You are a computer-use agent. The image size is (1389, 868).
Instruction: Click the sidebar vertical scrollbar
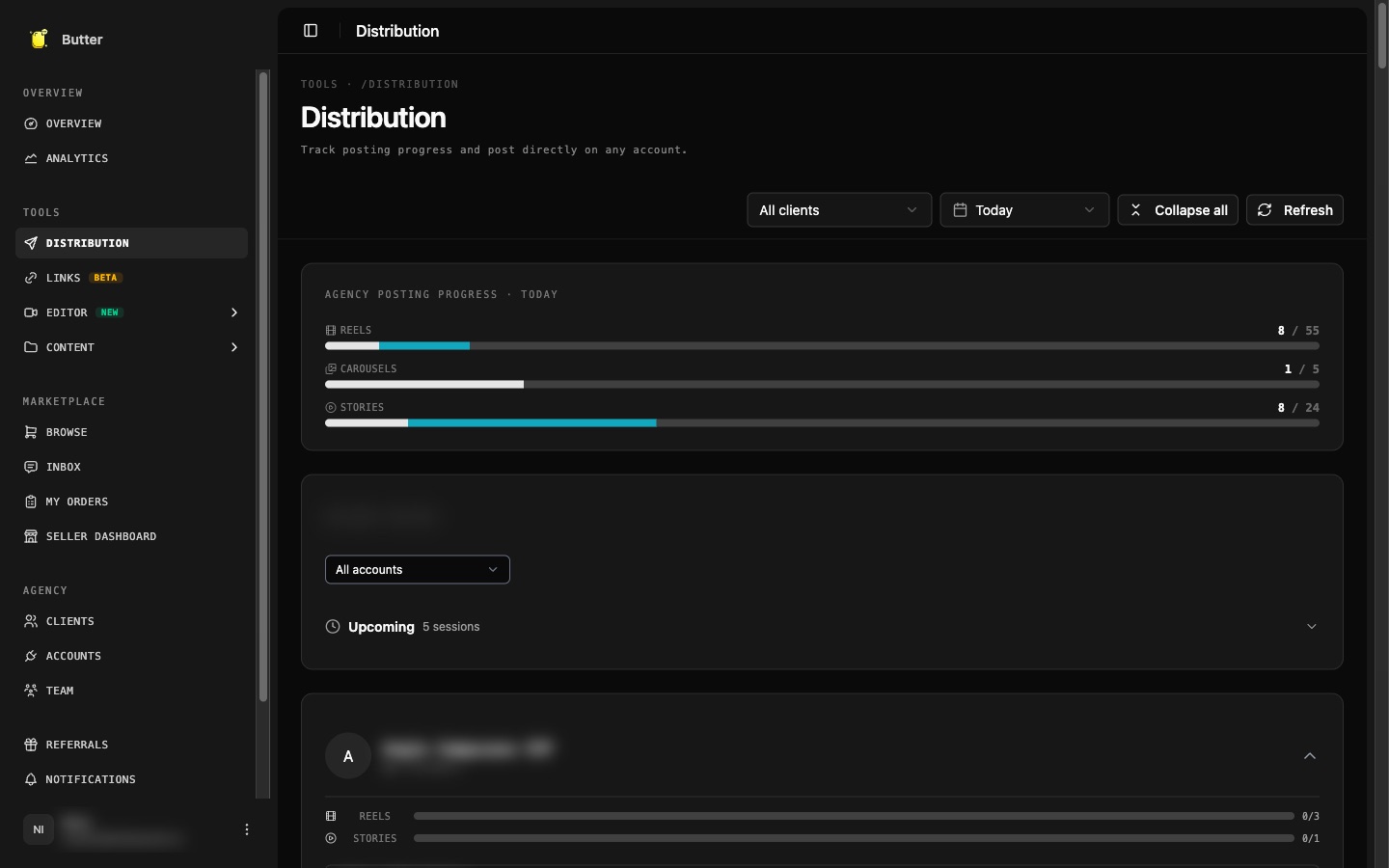click(x=263, y=386)
